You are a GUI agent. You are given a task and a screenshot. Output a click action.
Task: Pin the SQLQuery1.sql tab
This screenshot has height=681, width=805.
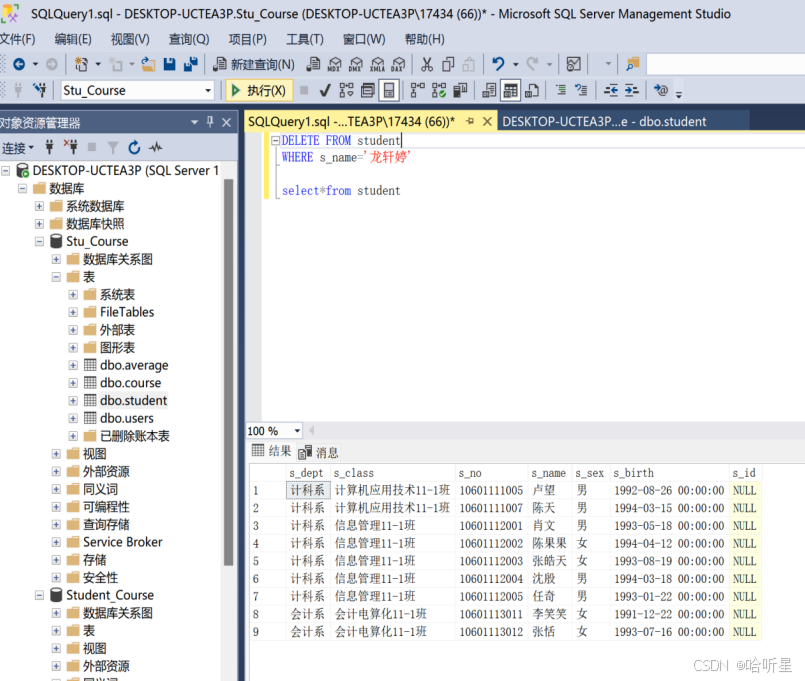point(470,121)
